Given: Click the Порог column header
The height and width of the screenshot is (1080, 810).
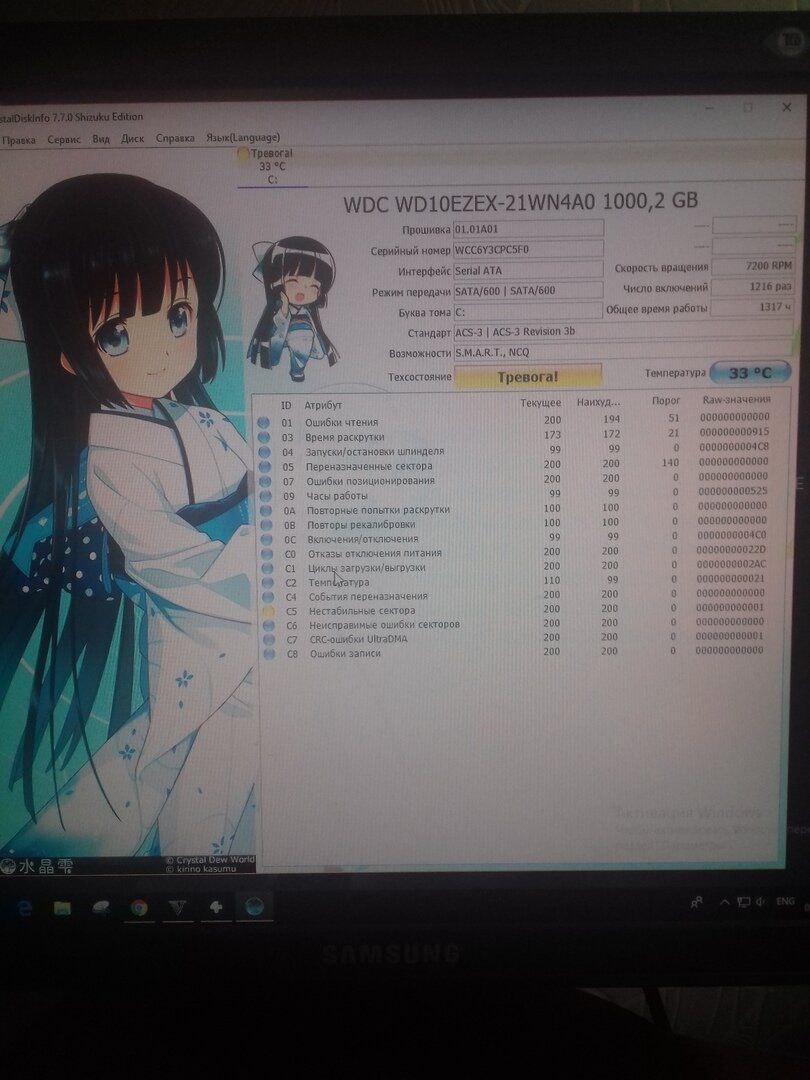Looking at the screenshot, I should point(666,400).
